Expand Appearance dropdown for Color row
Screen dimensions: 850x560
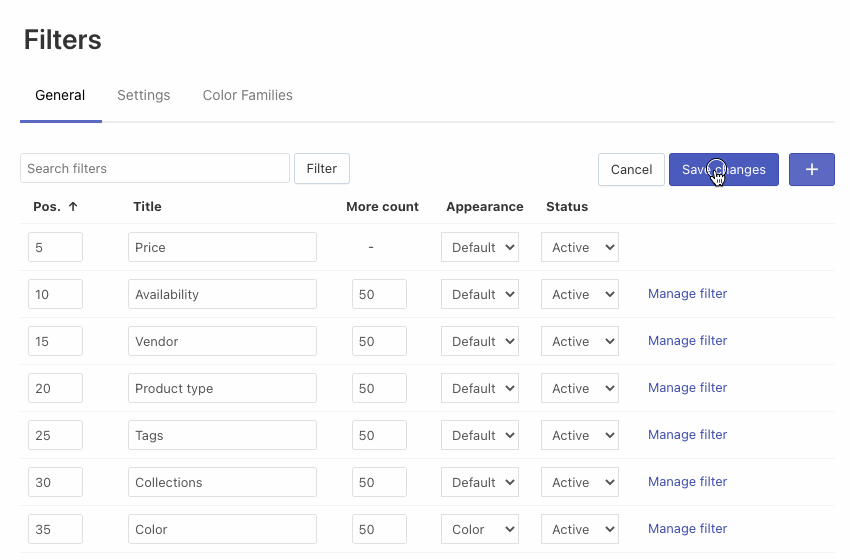(480, 529)
